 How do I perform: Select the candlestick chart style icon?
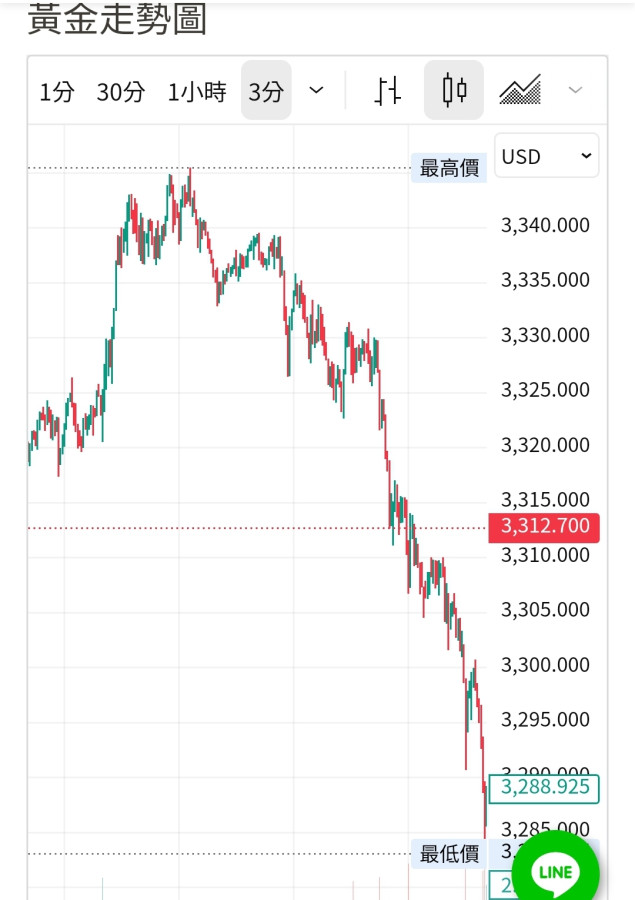(x=454, y=91)
